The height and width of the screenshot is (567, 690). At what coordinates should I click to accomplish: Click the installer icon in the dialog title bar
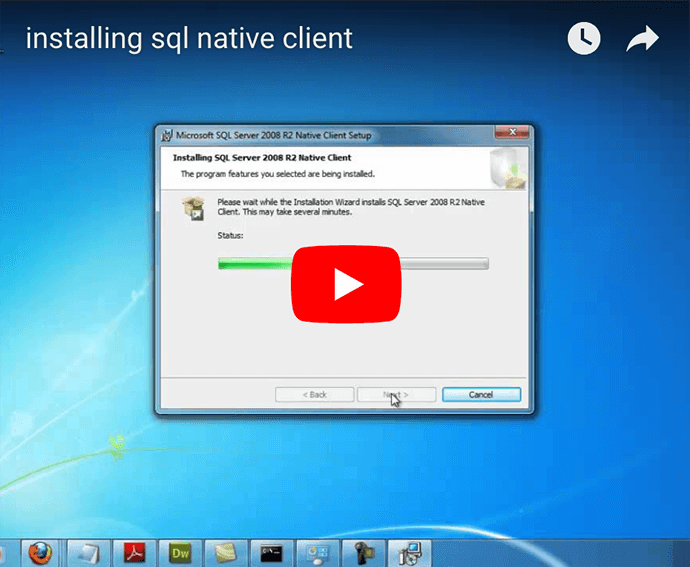167,135
